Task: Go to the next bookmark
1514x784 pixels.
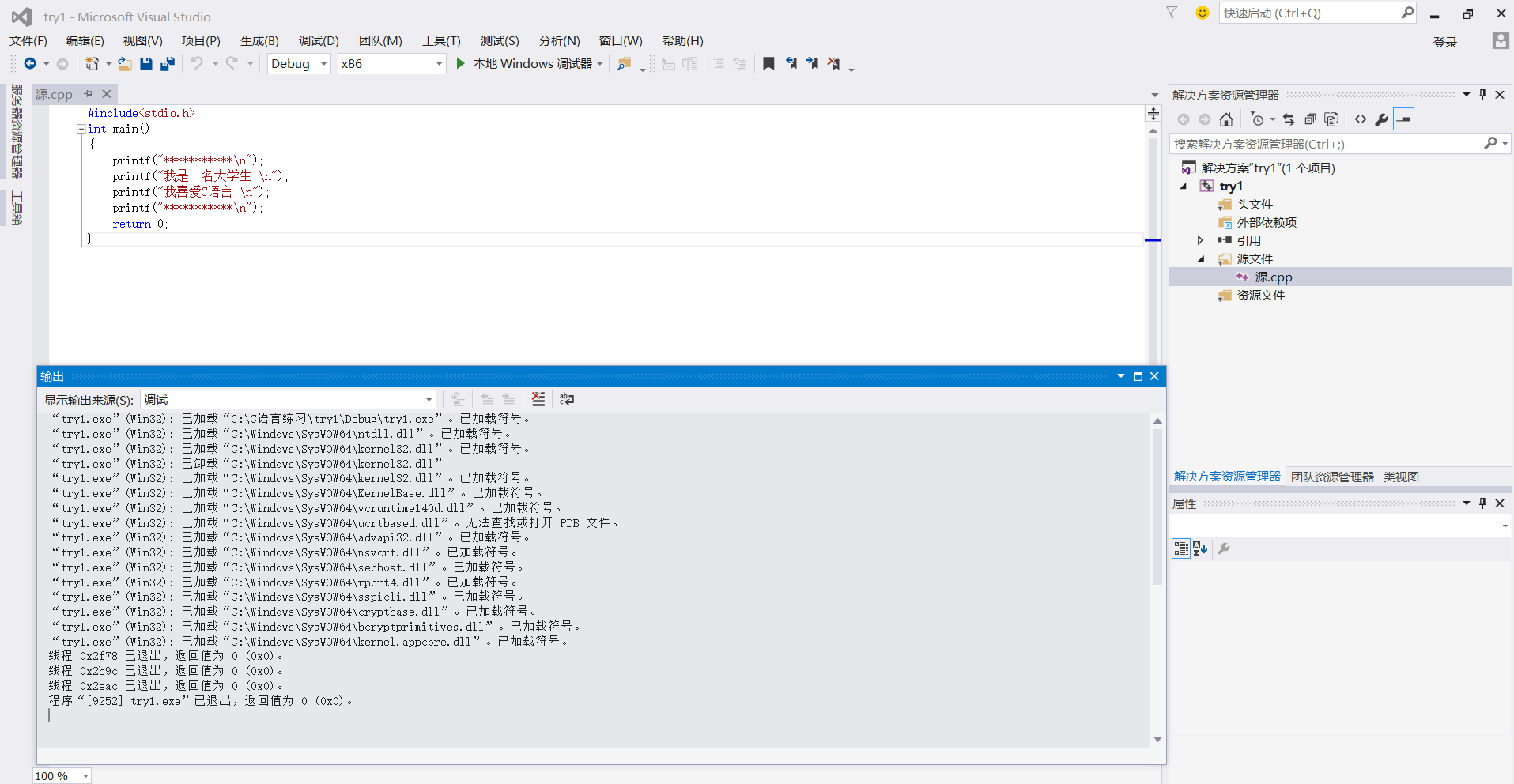Action: (x=812, y=63)
